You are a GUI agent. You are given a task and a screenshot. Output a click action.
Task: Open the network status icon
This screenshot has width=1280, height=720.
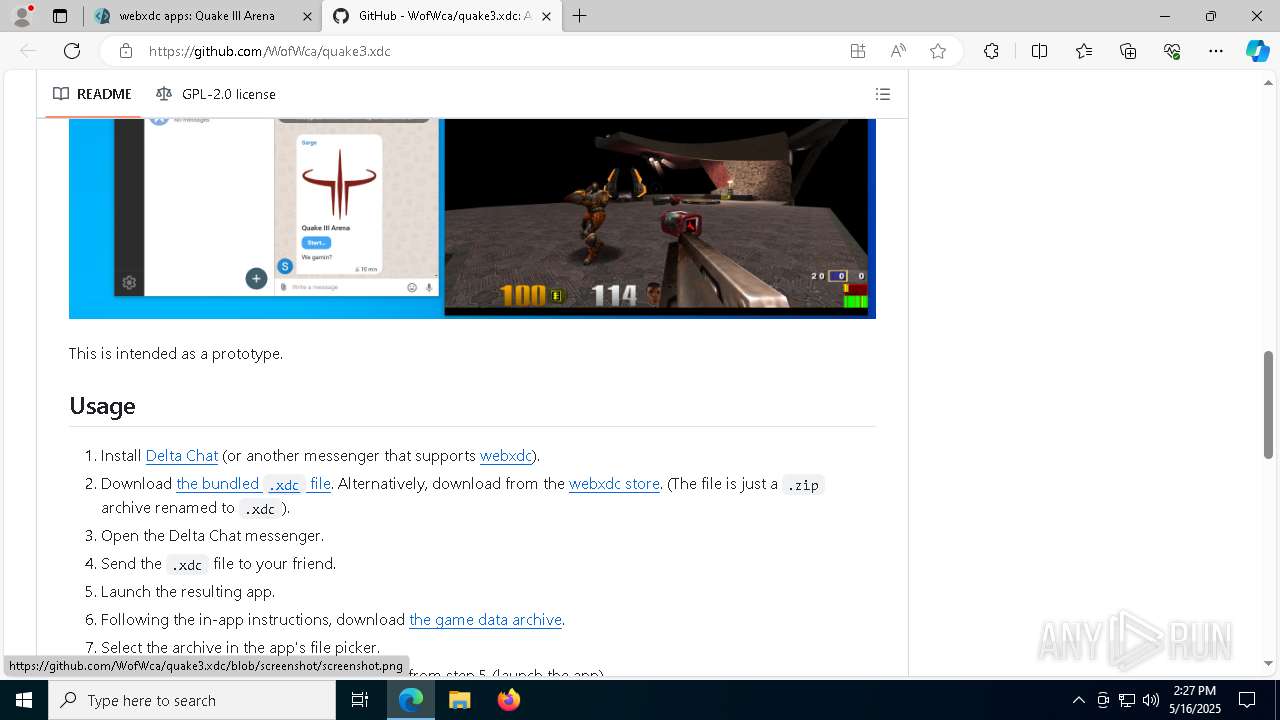click(1126, 700)
